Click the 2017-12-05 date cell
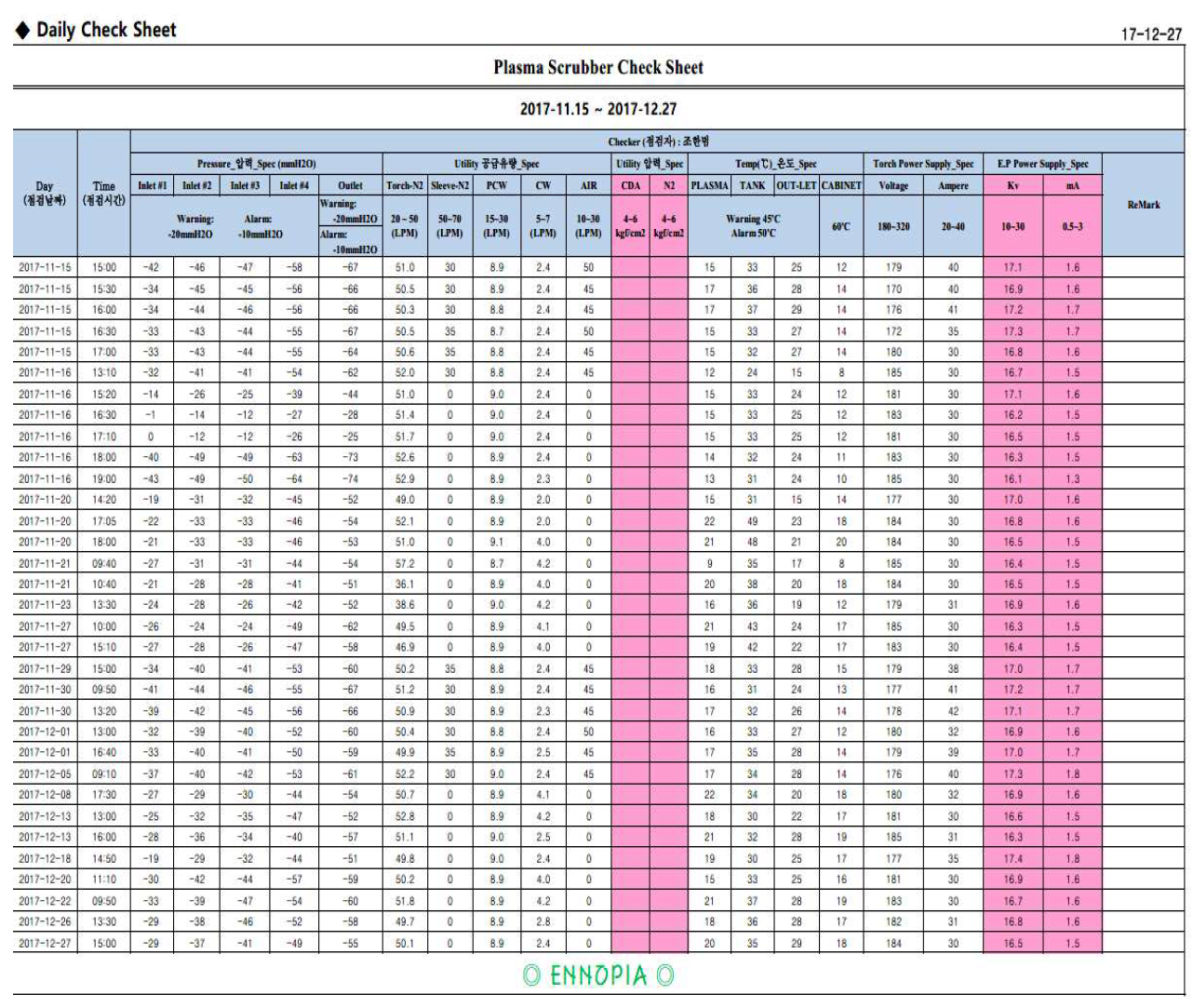1193x1008 pixels. point(45,773)
